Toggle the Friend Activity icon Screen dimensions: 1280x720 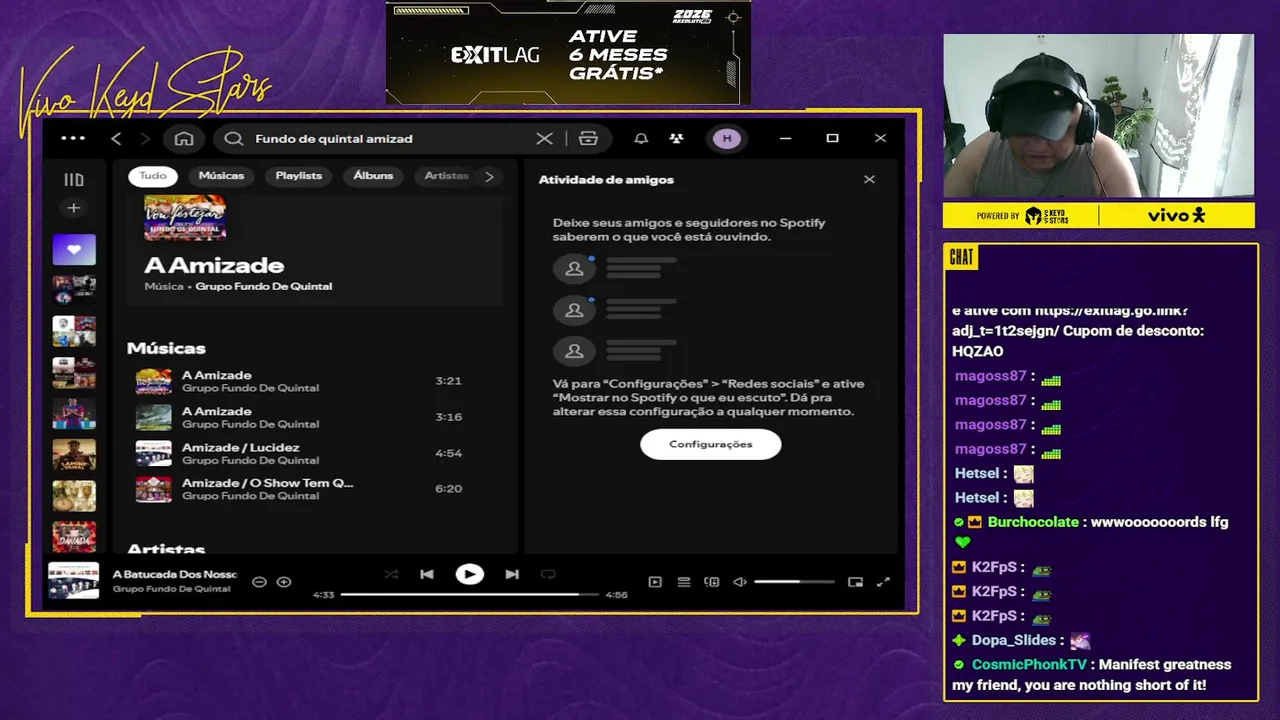tap(677, 139)
